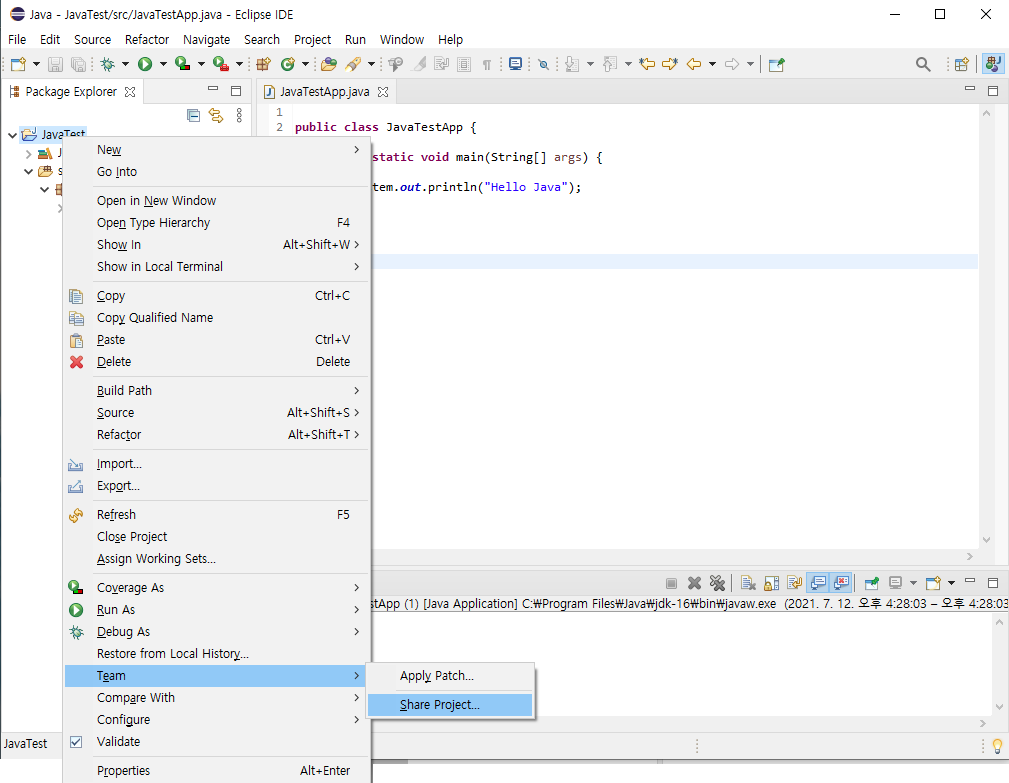
Task: Click the New Java Class icon
Action: pyautogui.click(x=288, y=64)
